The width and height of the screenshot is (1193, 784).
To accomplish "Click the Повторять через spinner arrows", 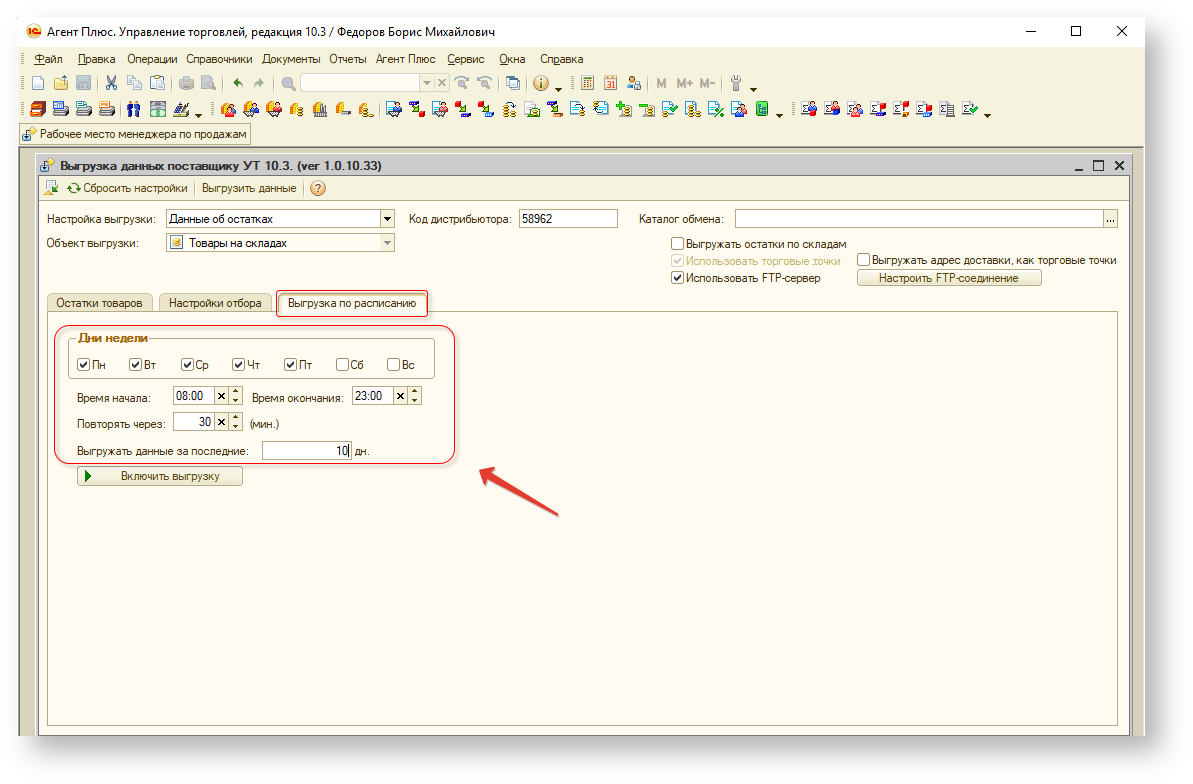I will click(236, 422).
